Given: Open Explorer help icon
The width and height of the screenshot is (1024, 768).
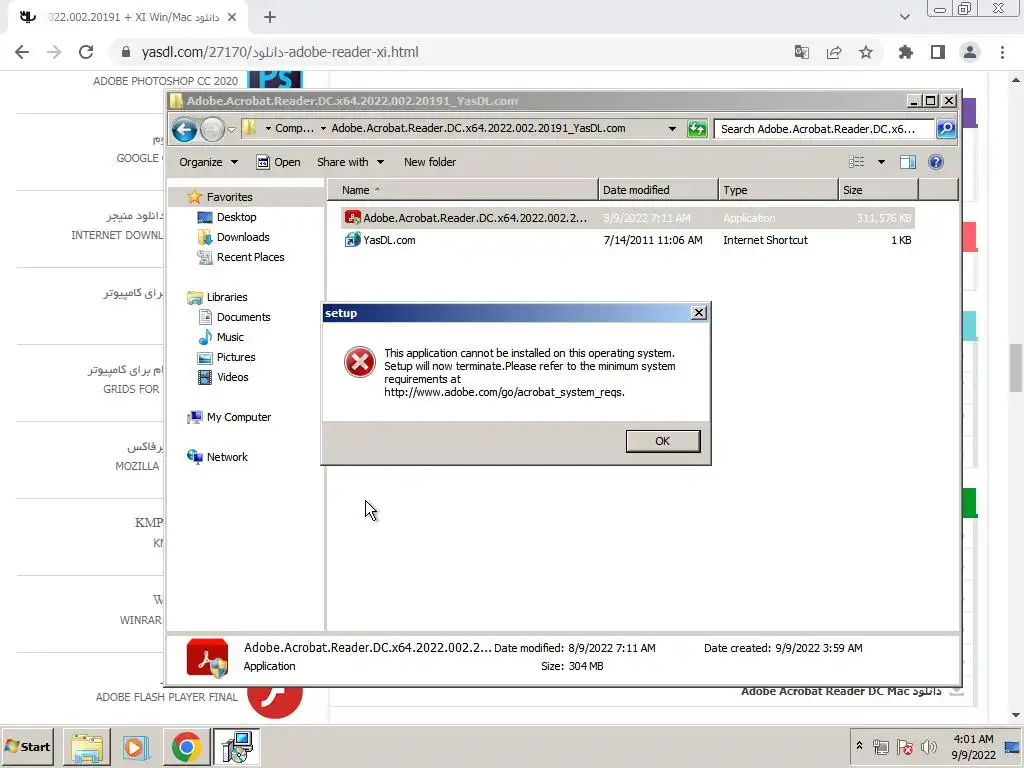Looking at the screenshot, I should click(x=935, y=162).
